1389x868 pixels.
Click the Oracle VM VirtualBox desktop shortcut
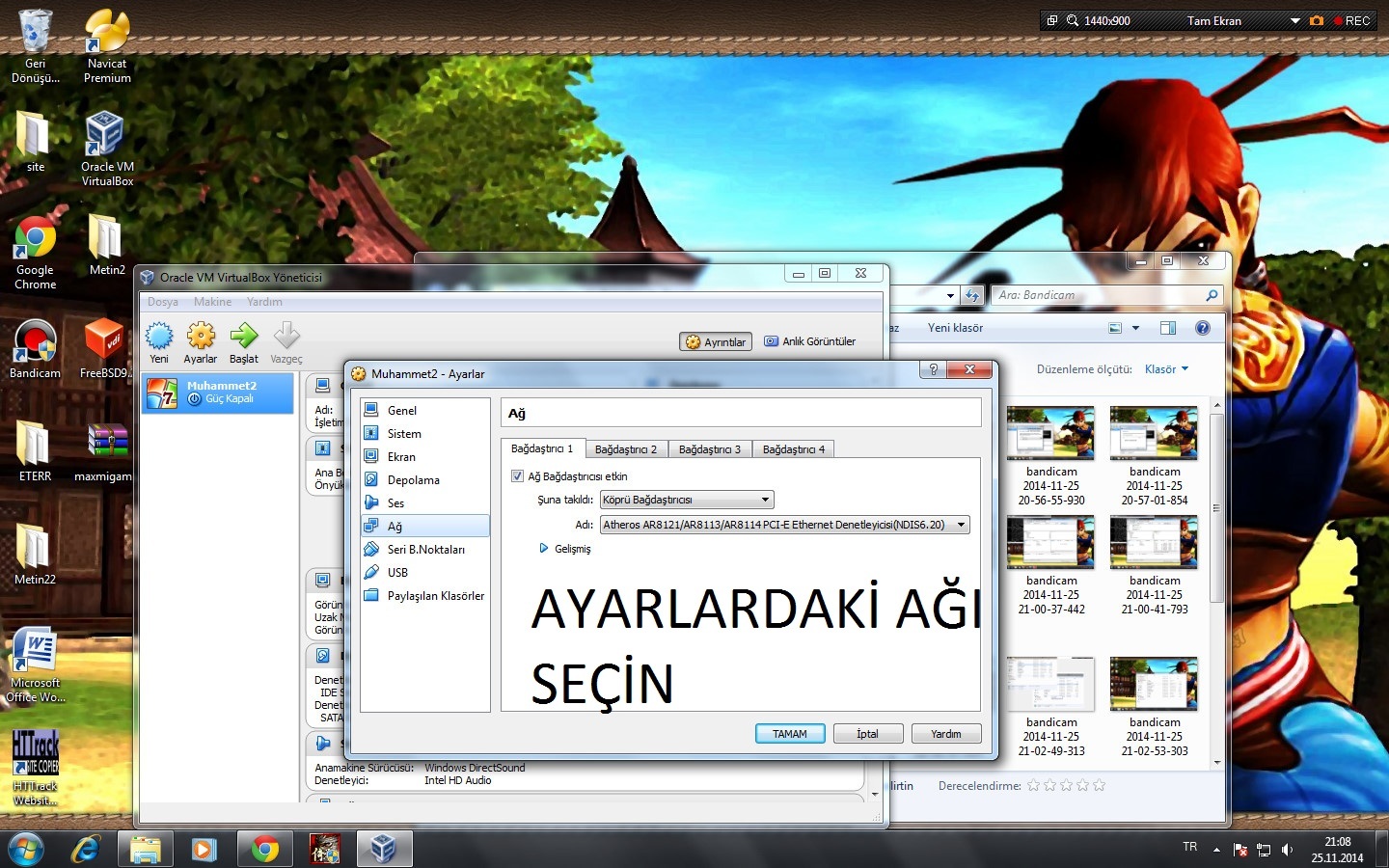[106, 149]
